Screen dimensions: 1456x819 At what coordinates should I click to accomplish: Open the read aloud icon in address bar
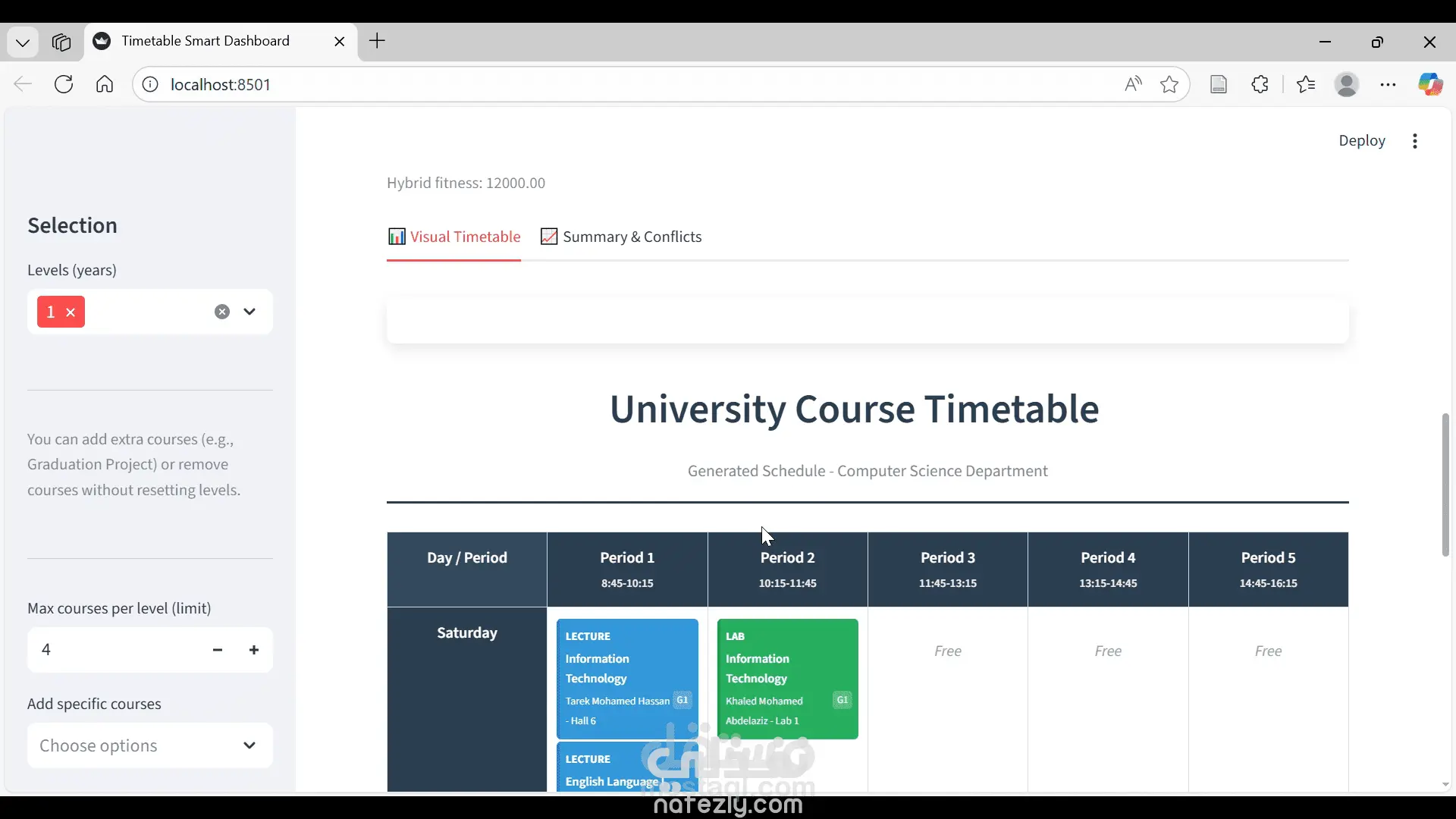point(1133,84)
